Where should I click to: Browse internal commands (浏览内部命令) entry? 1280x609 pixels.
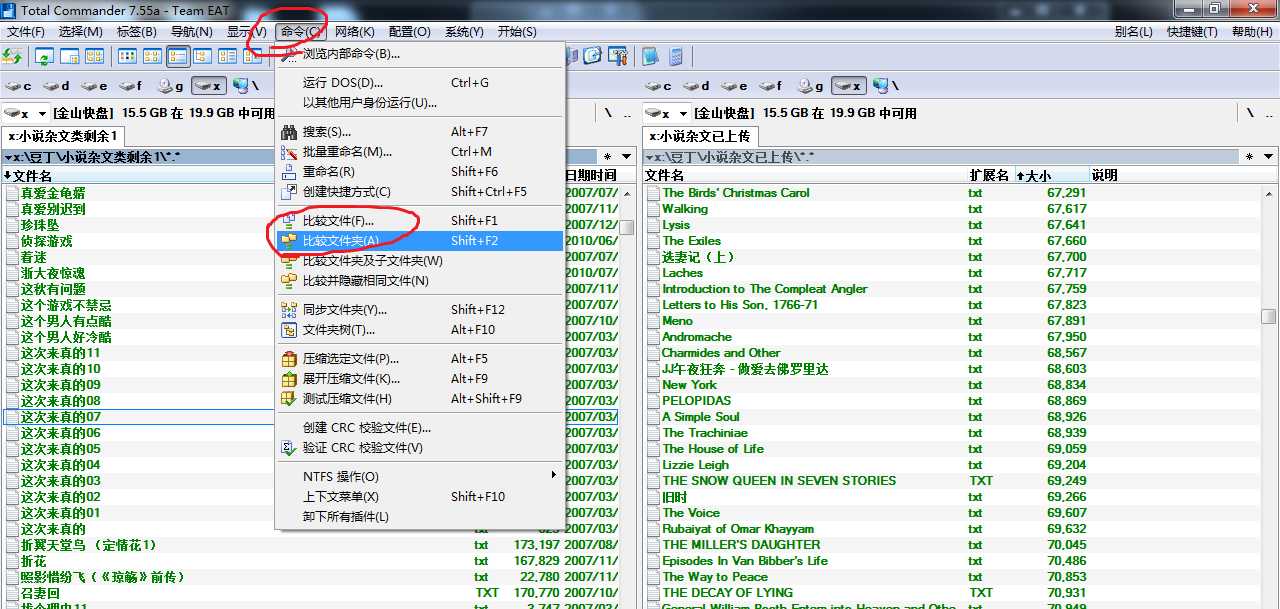point(420,54)
